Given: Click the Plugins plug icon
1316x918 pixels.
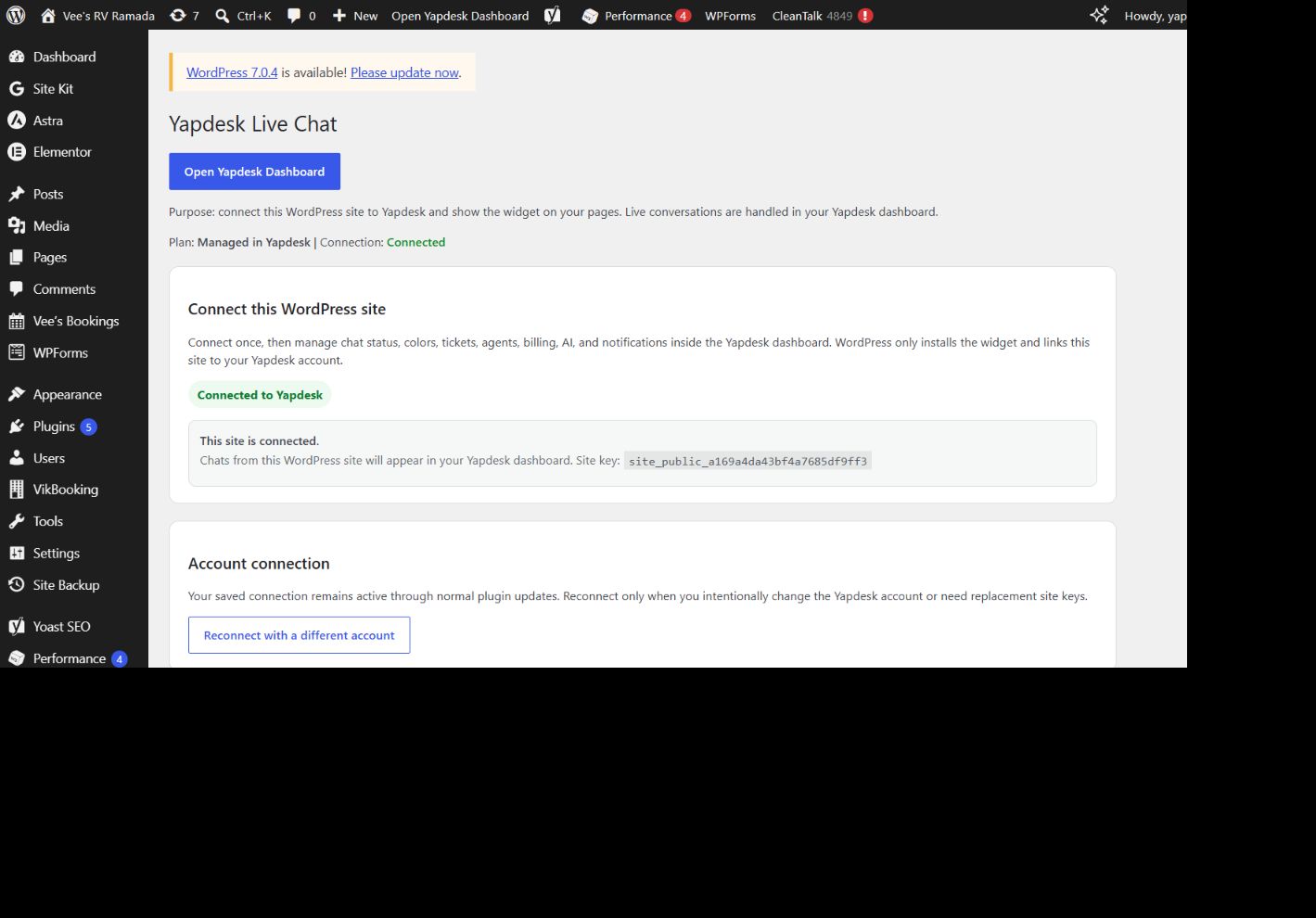Looking at the screenshot, I should pos(17,427).
